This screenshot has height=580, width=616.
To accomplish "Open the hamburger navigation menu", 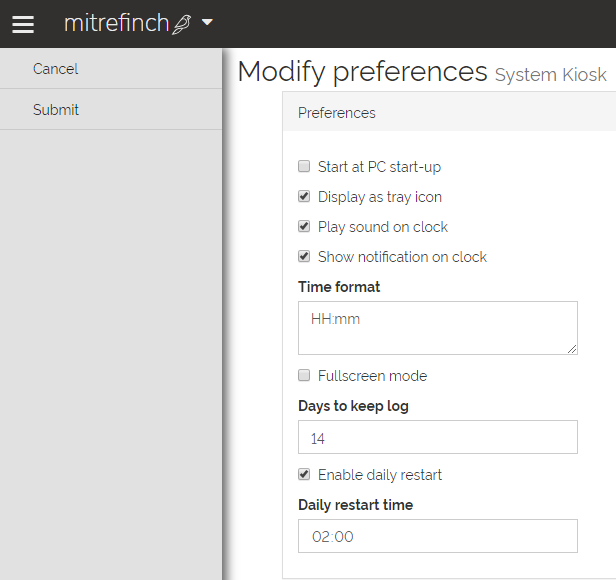I will 23,24.
